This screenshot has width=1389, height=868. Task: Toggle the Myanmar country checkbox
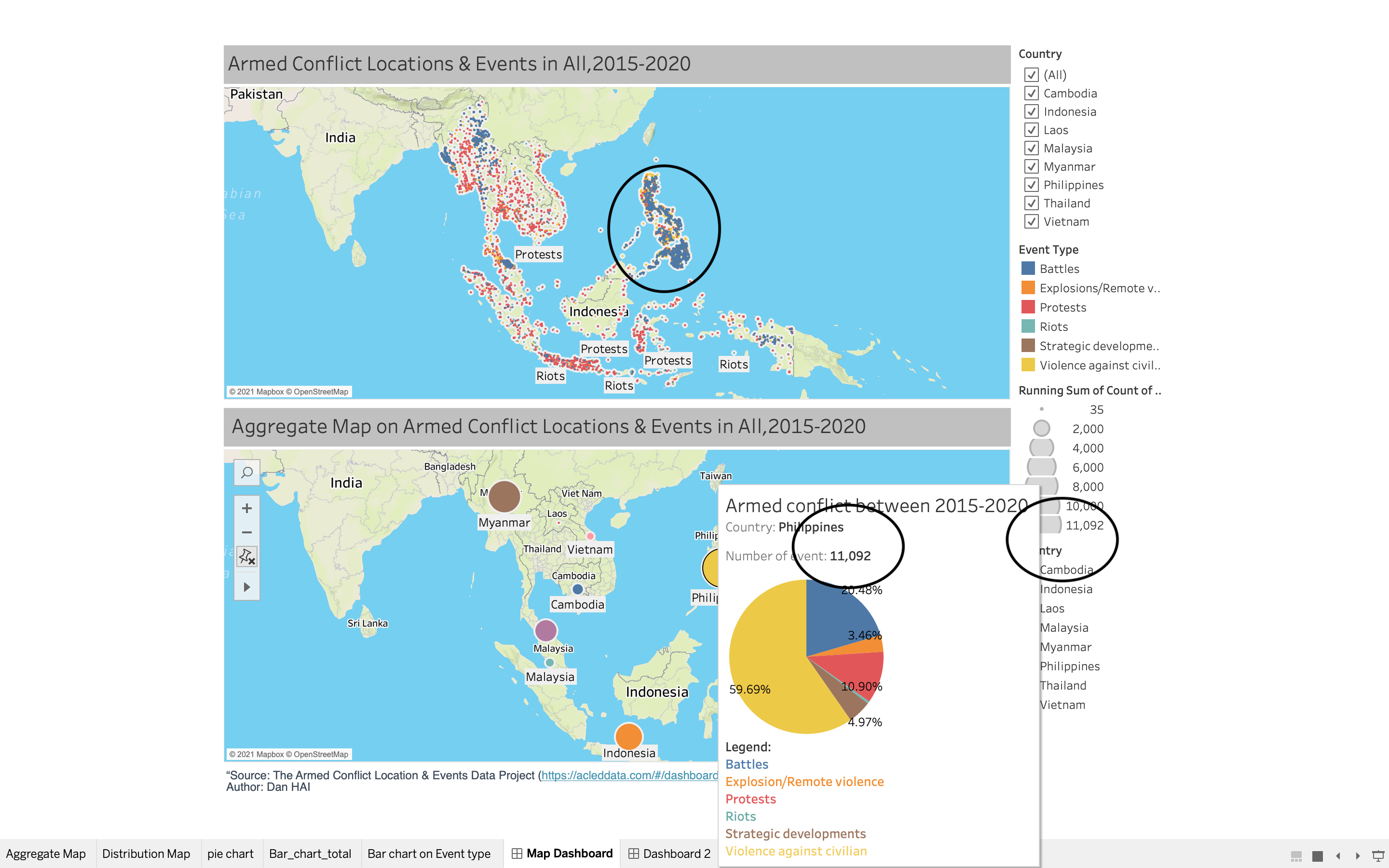click(x=1032, y=166)
